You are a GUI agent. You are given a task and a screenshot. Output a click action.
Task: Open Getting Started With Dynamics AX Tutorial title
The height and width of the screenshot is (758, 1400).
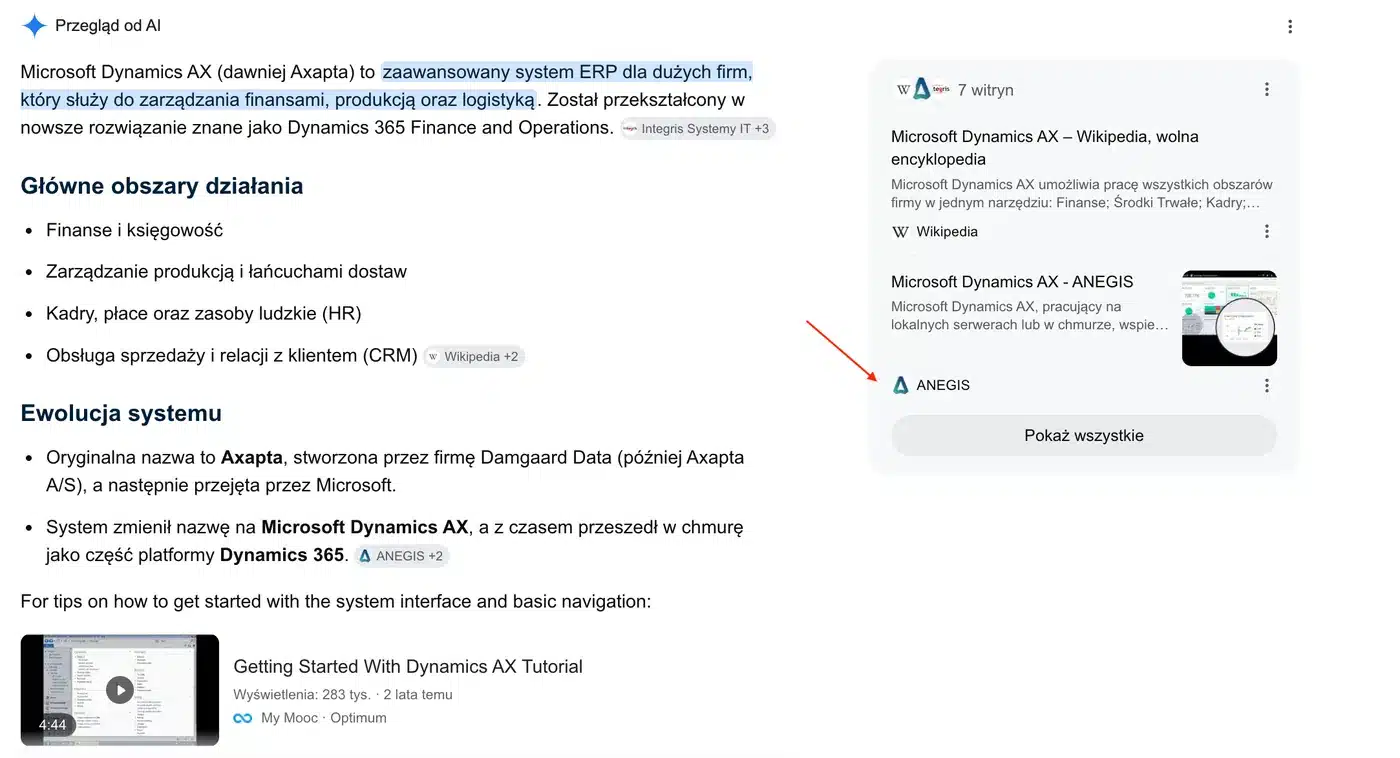408,666
